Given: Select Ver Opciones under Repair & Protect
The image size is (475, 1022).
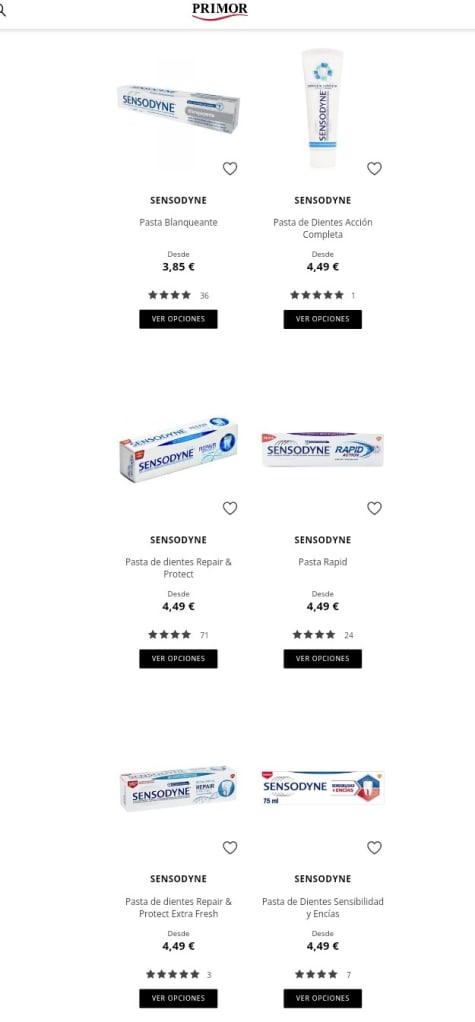Looking at the screenshot, I should (x=179, y=659).
